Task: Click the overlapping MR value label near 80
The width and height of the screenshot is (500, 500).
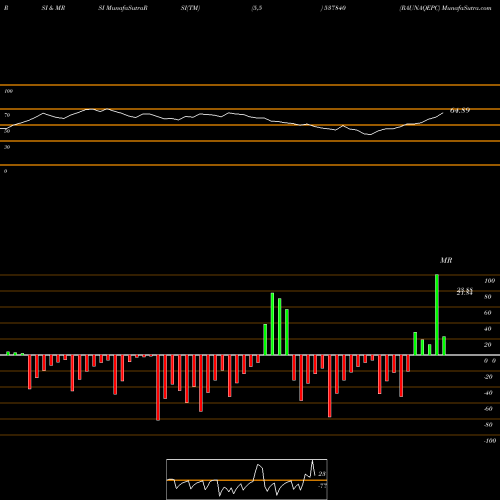Action: coord(465,292)
